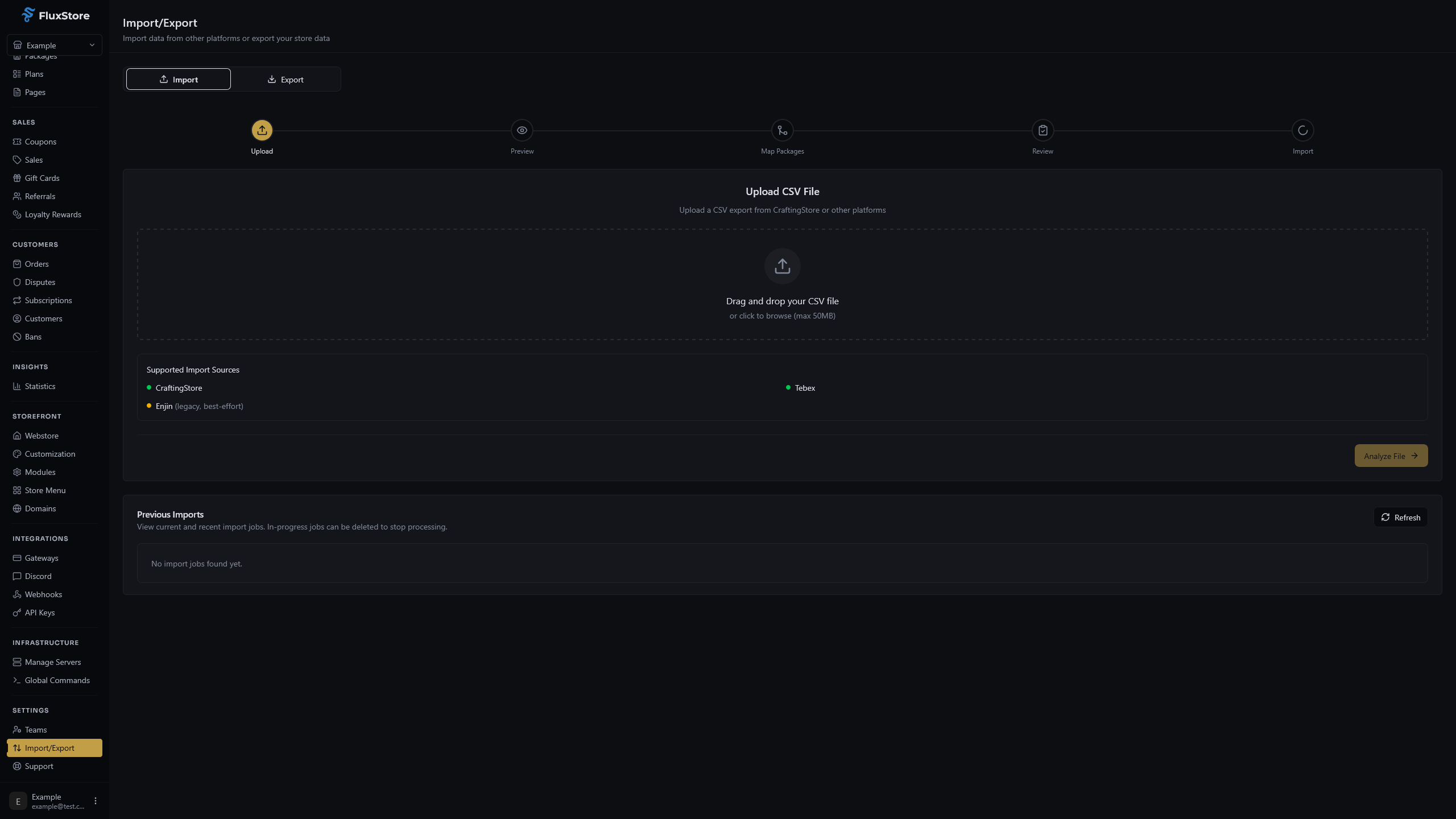Click the upload arrow icon in dropzone
The image size is (1456, 819).
pos(783,266)
